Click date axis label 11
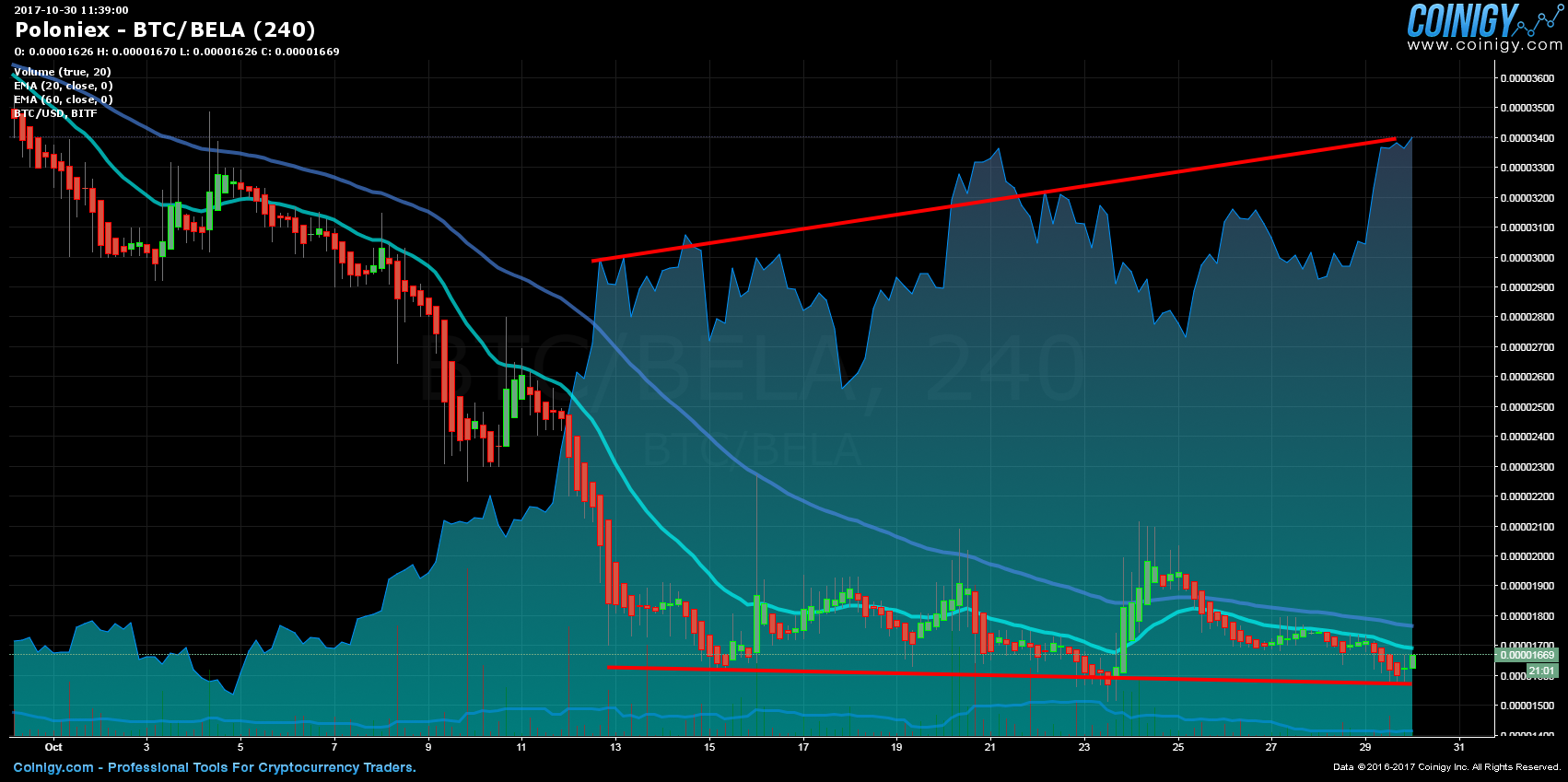 [x=521, y=747]
